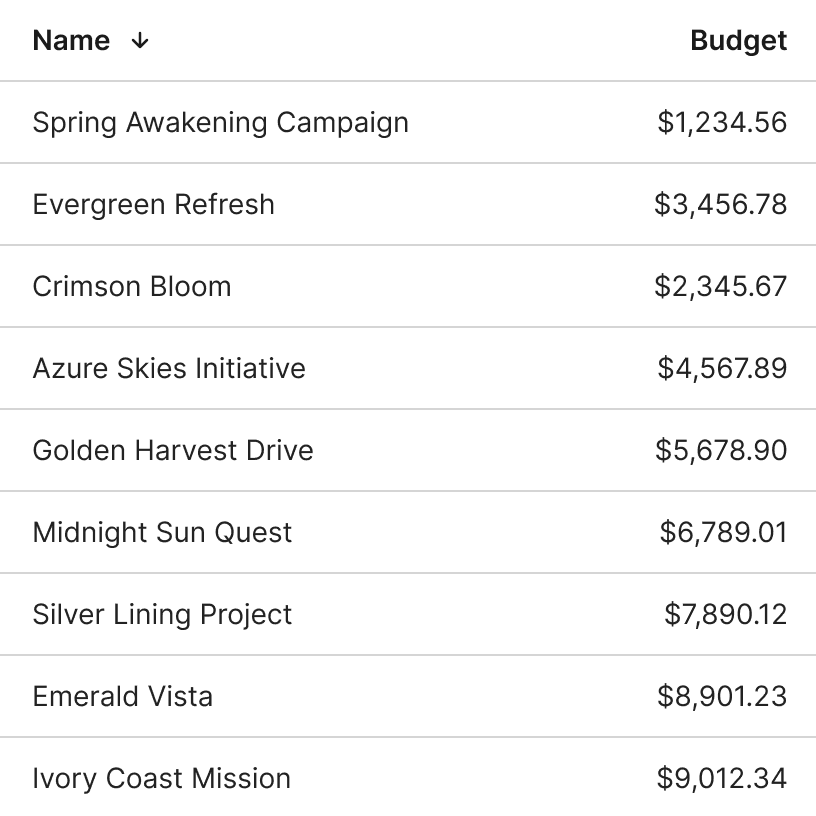Select the Ivory Coast Mission row
The image size is (816, 816).
pos(161,779)
